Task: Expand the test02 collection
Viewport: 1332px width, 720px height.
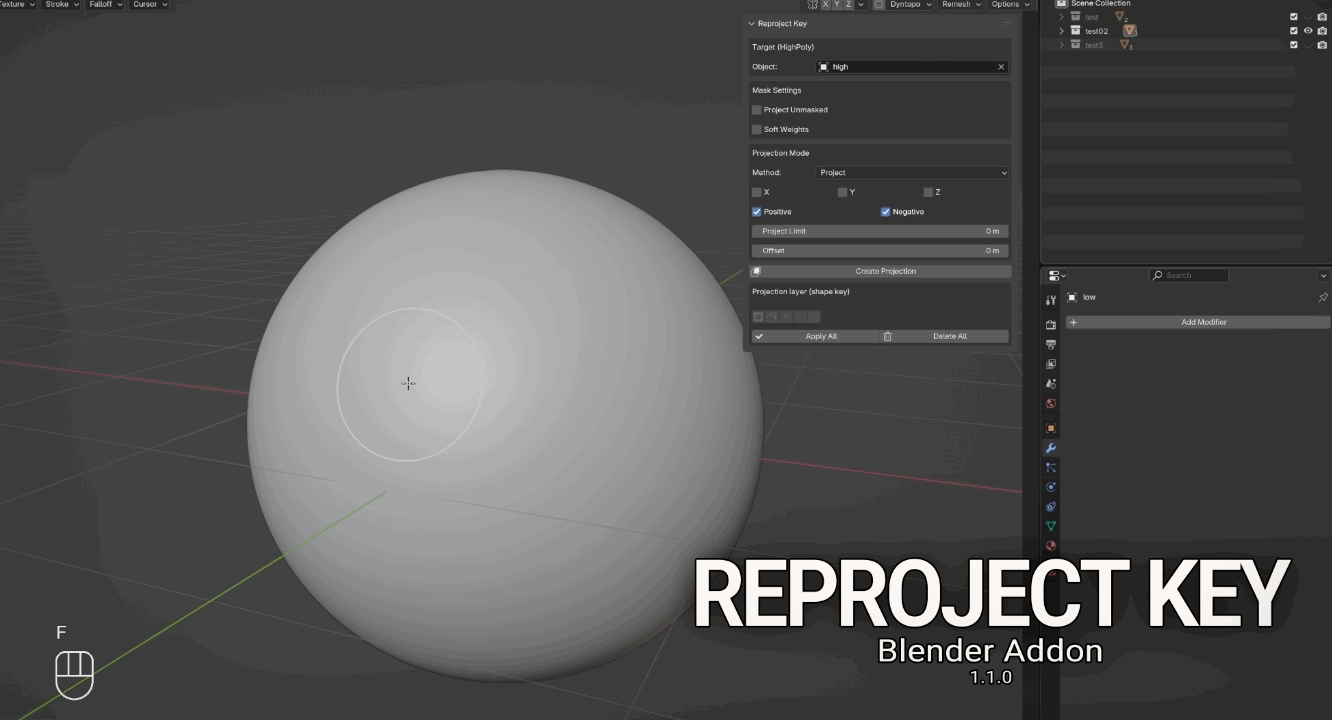Action: point(1062,31)
